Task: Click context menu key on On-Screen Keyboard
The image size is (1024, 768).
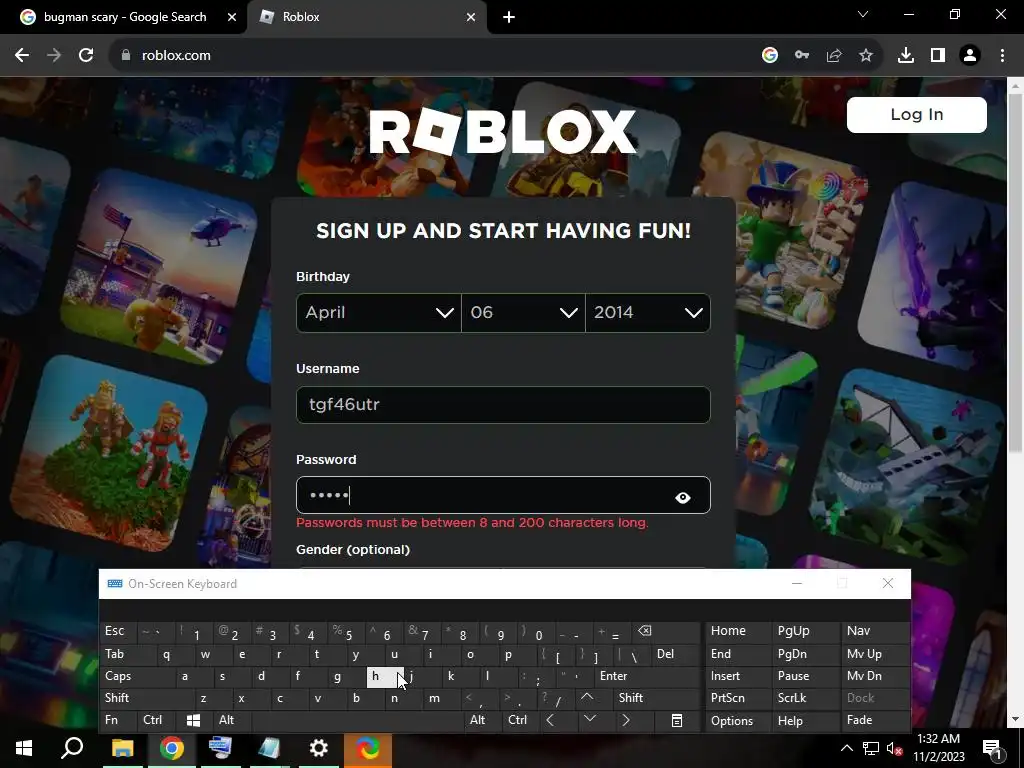Action: click(x=677, y=720)
